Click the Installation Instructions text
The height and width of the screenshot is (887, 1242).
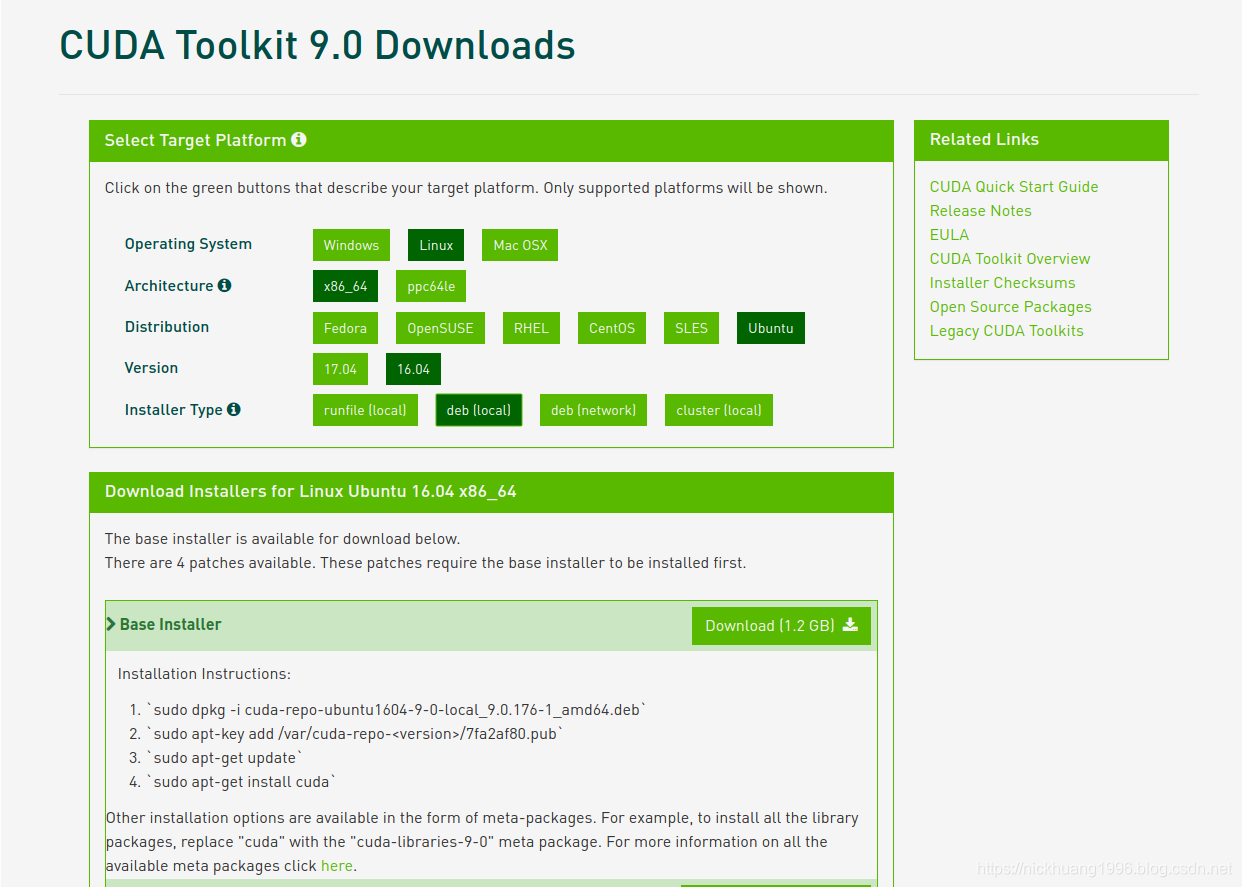point(204,675)
